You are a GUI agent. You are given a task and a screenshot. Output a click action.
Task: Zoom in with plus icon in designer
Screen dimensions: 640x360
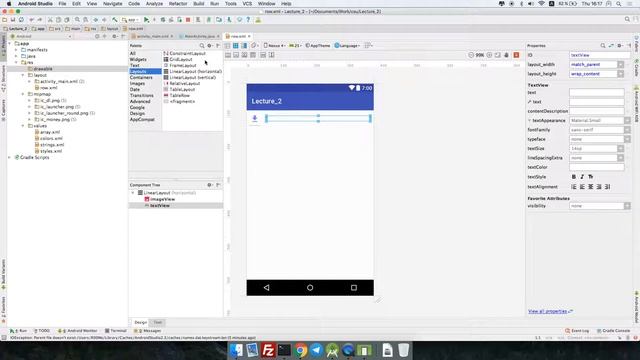pos(489,55)
